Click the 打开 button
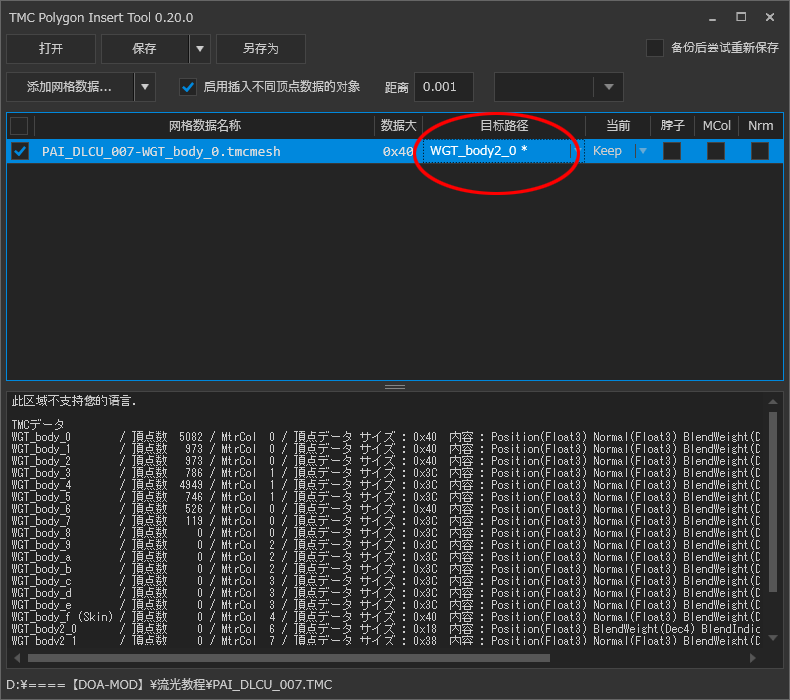This screenshot has width=790, height=700. click(x=51, y=49)
